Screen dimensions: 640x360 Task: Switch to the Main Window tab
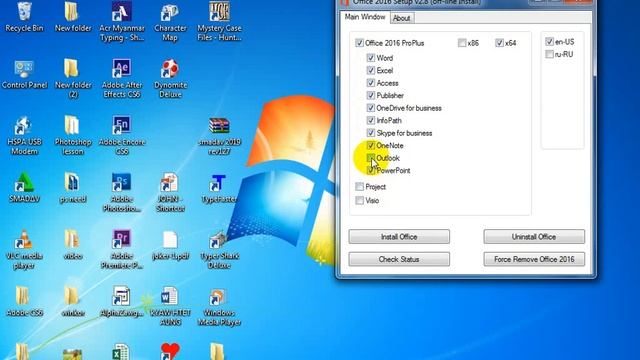pos(365,17)
